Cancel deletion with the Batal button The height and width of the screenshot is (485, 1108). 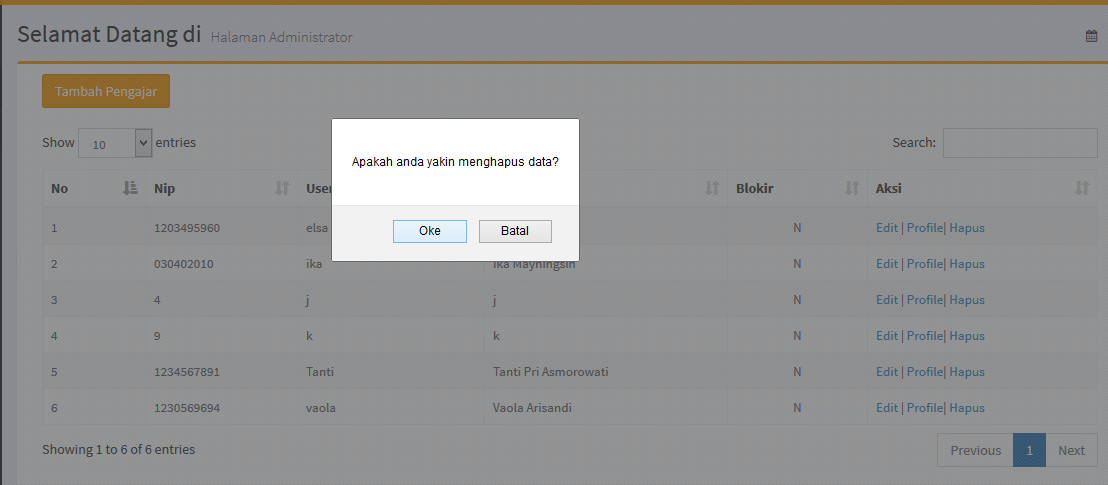point(515,231)
